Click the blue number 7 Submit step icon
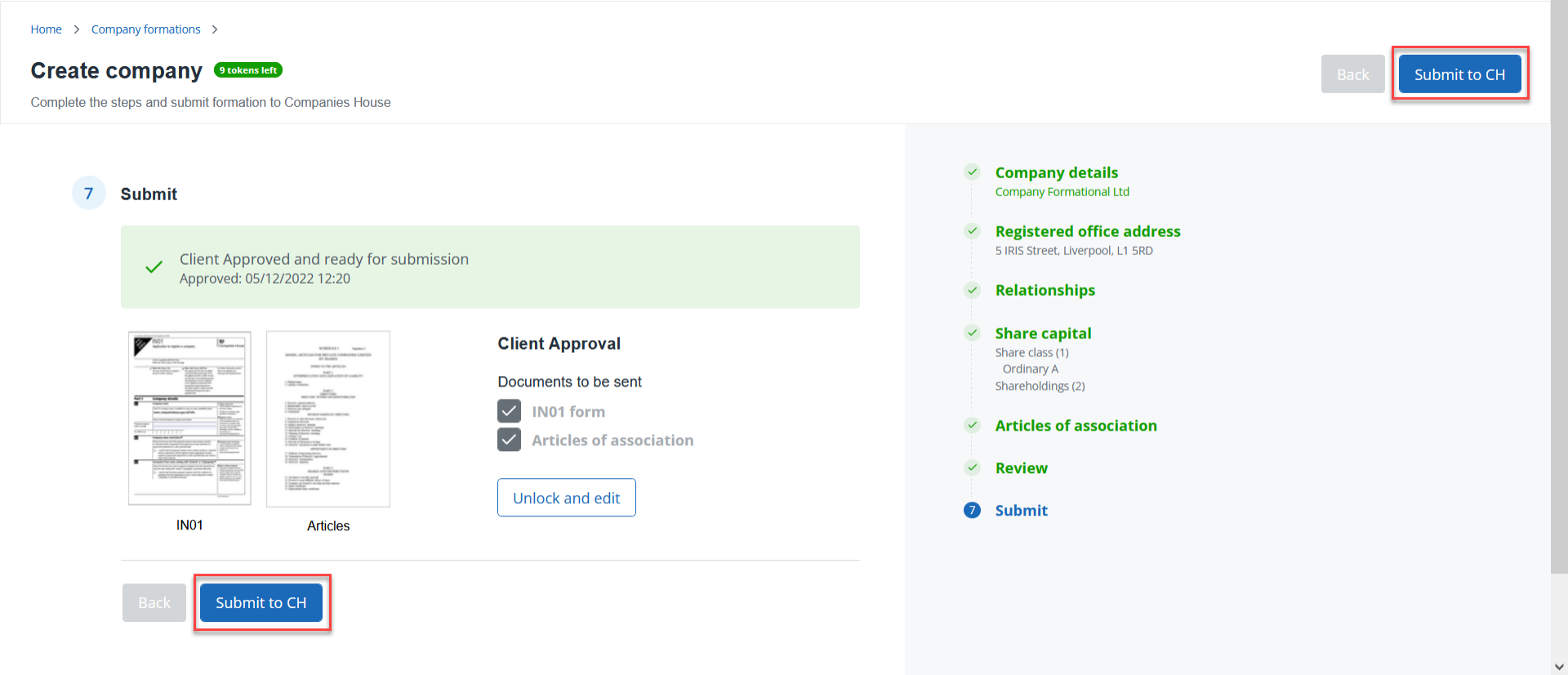1568x675 pixels. click(x=972, y=510)
